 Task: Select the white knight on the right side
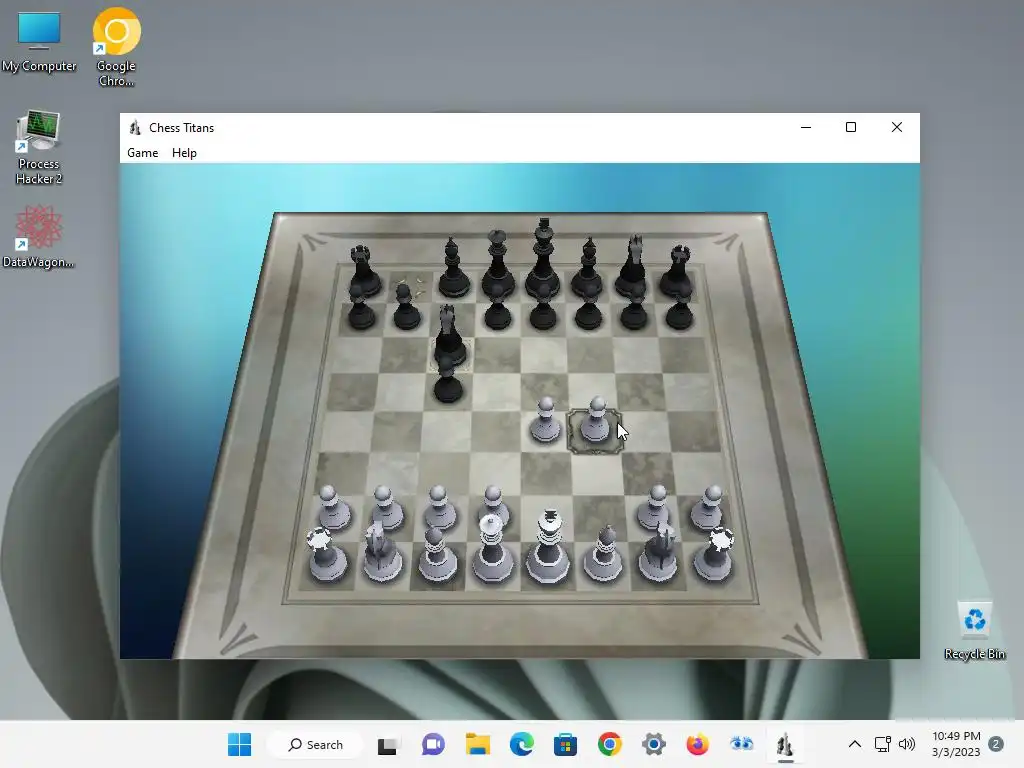click(660, 552)
